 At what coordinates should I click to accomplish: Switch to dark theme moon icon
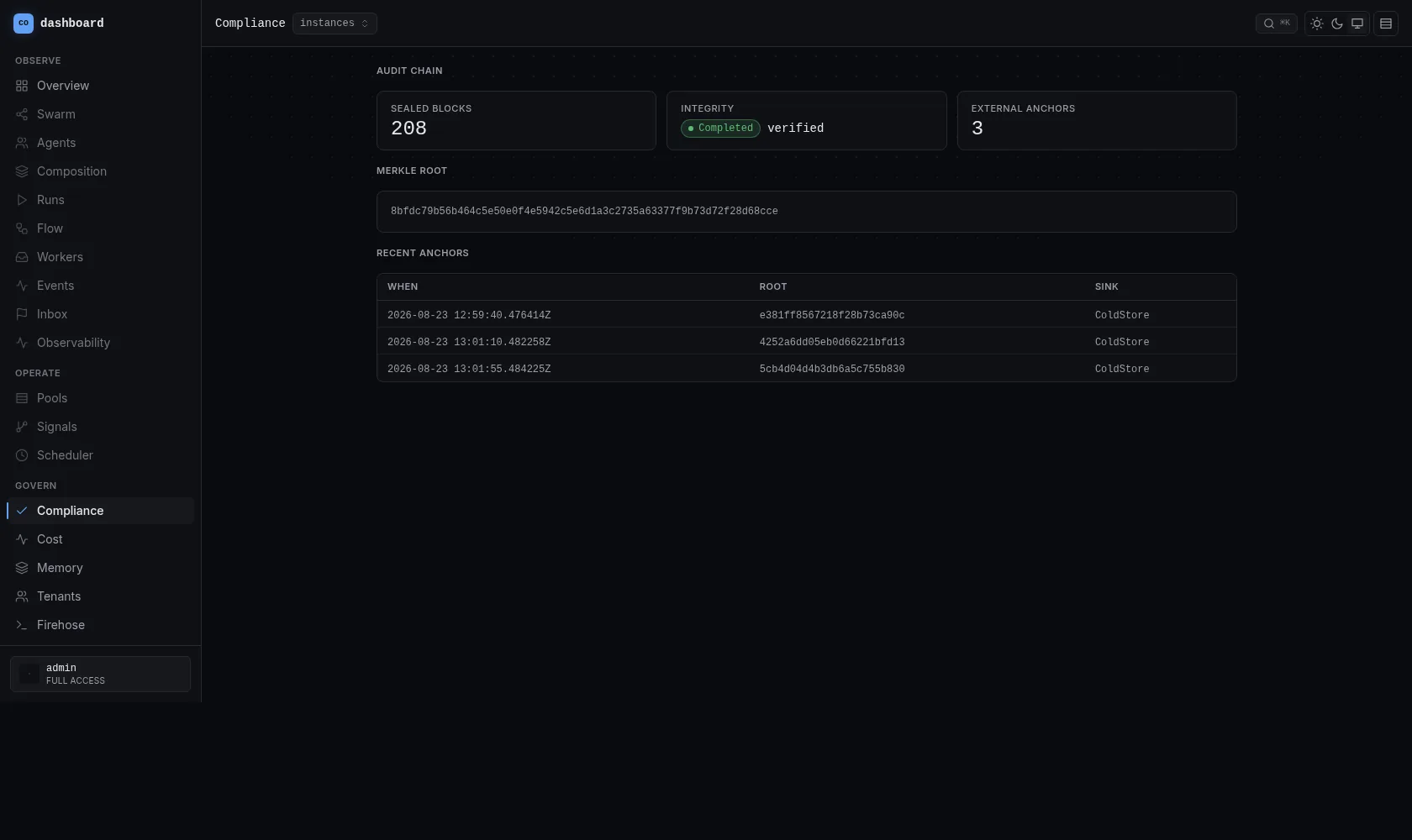click(1337, 24)
